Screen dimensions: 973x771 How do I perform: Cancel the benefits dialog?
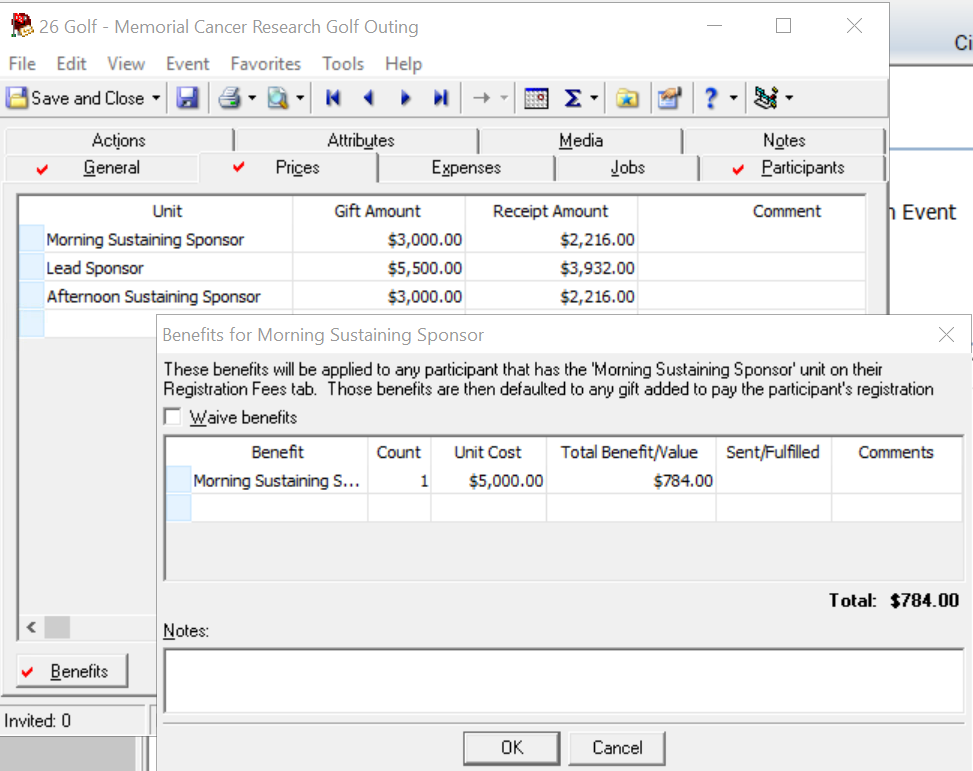click(617, 747)
